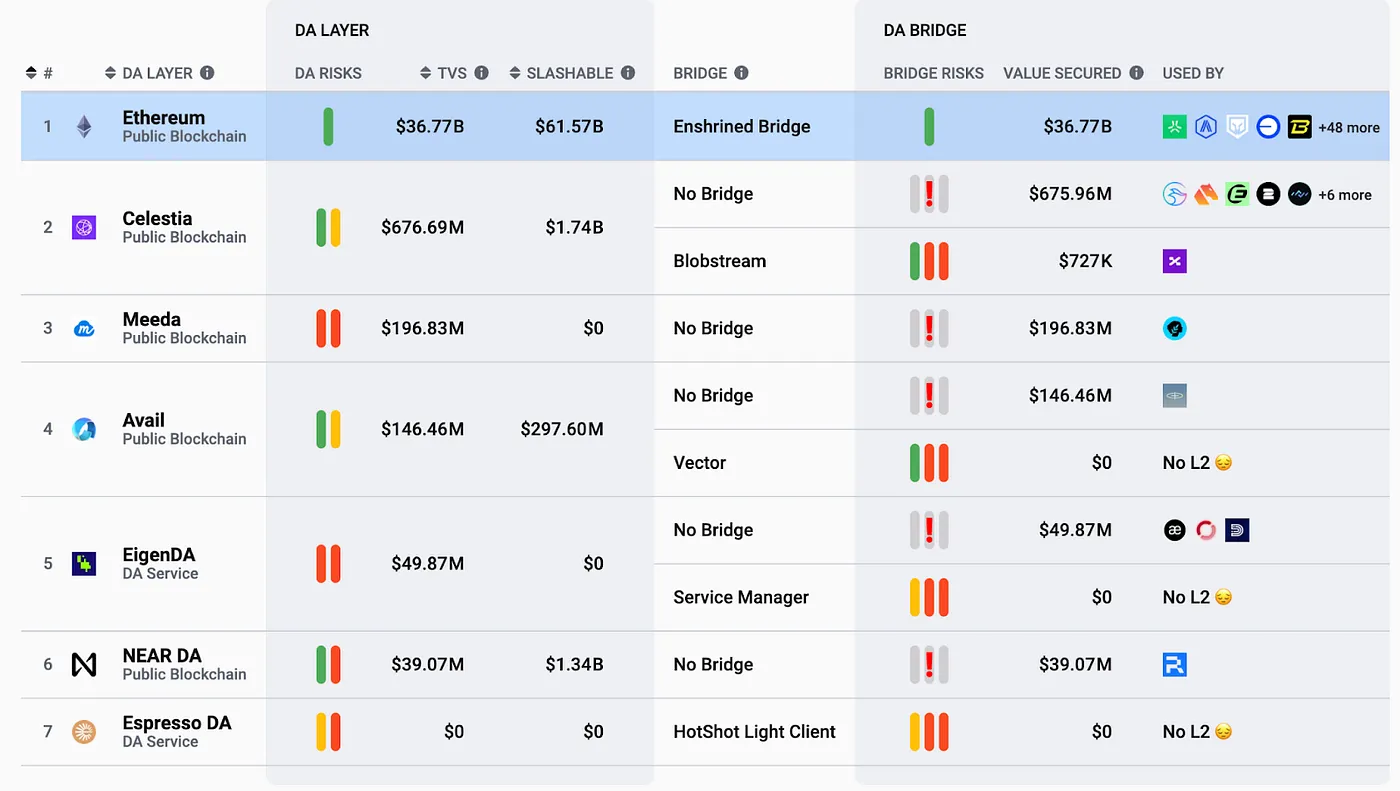This screenshot has height=791, width=1400.
Task: Click the Espresso DA logo icon
Action: pyautogui.click(x=84, y=732)
